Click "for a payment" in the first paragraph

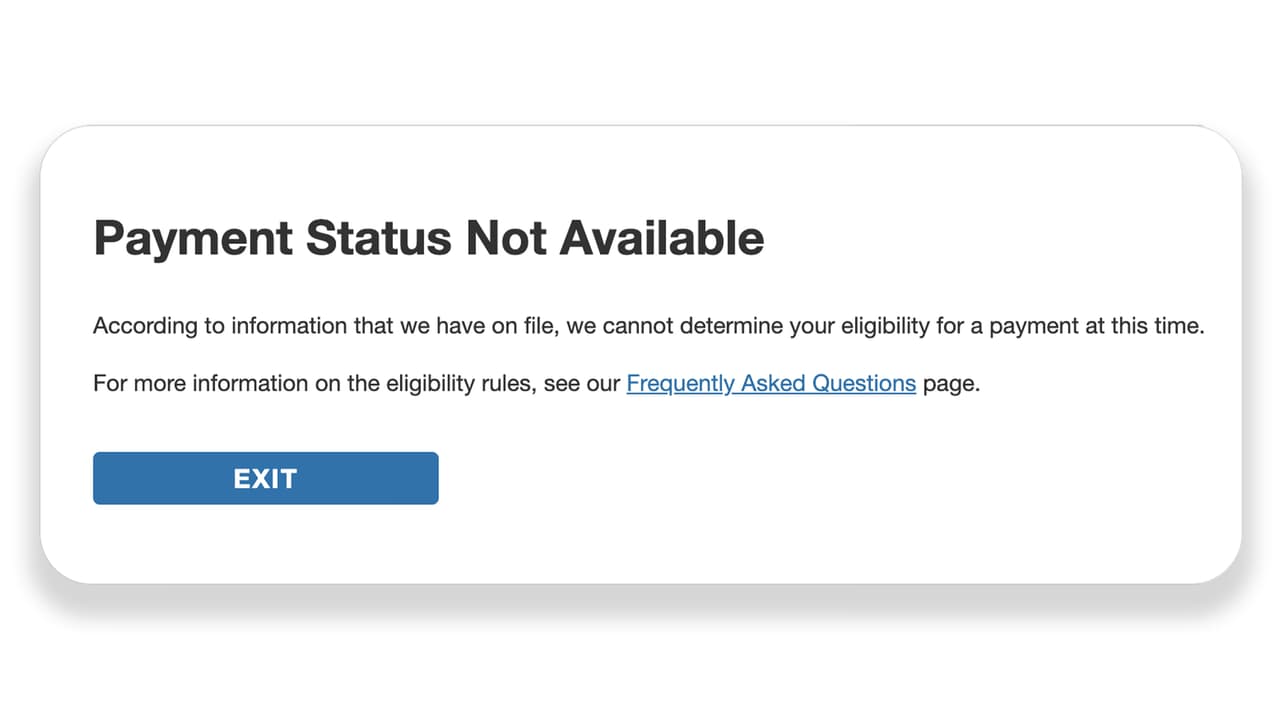tap(992, 326)
